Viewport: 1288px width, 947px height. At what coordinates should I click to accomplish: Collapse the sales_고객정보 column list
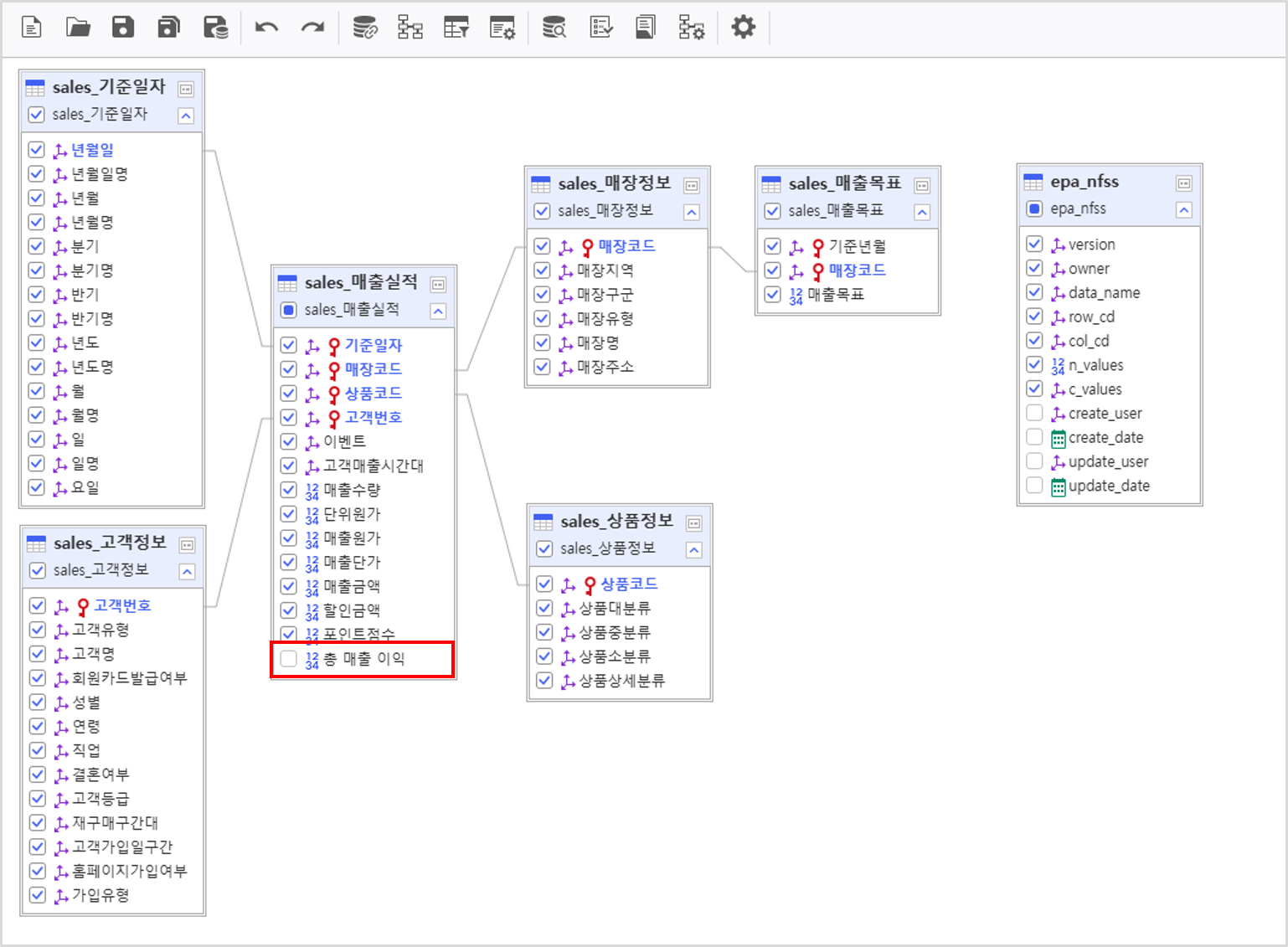[x=188, y=572]
